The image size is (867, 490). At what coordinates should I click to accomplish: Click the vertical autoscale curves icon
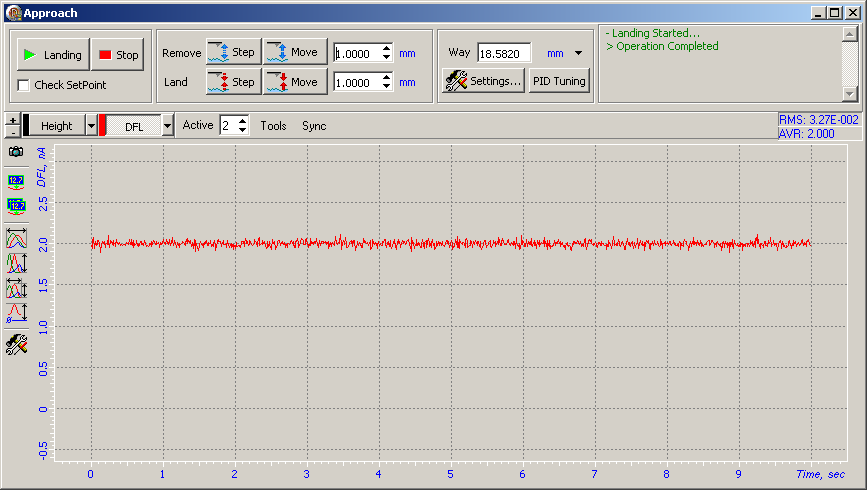click(17, 263)
